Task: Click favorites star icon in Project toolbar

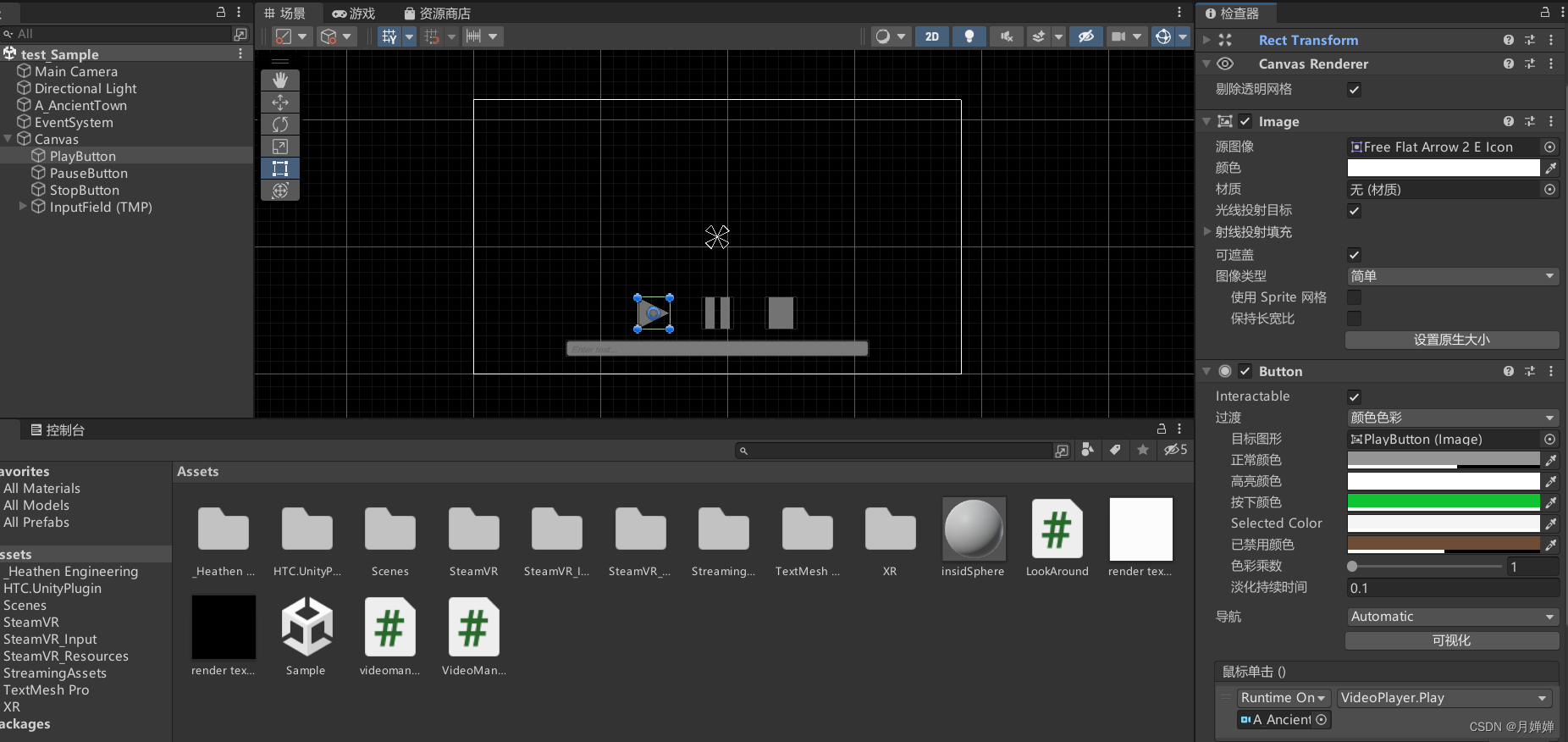Action: (x=1143, y=451)
